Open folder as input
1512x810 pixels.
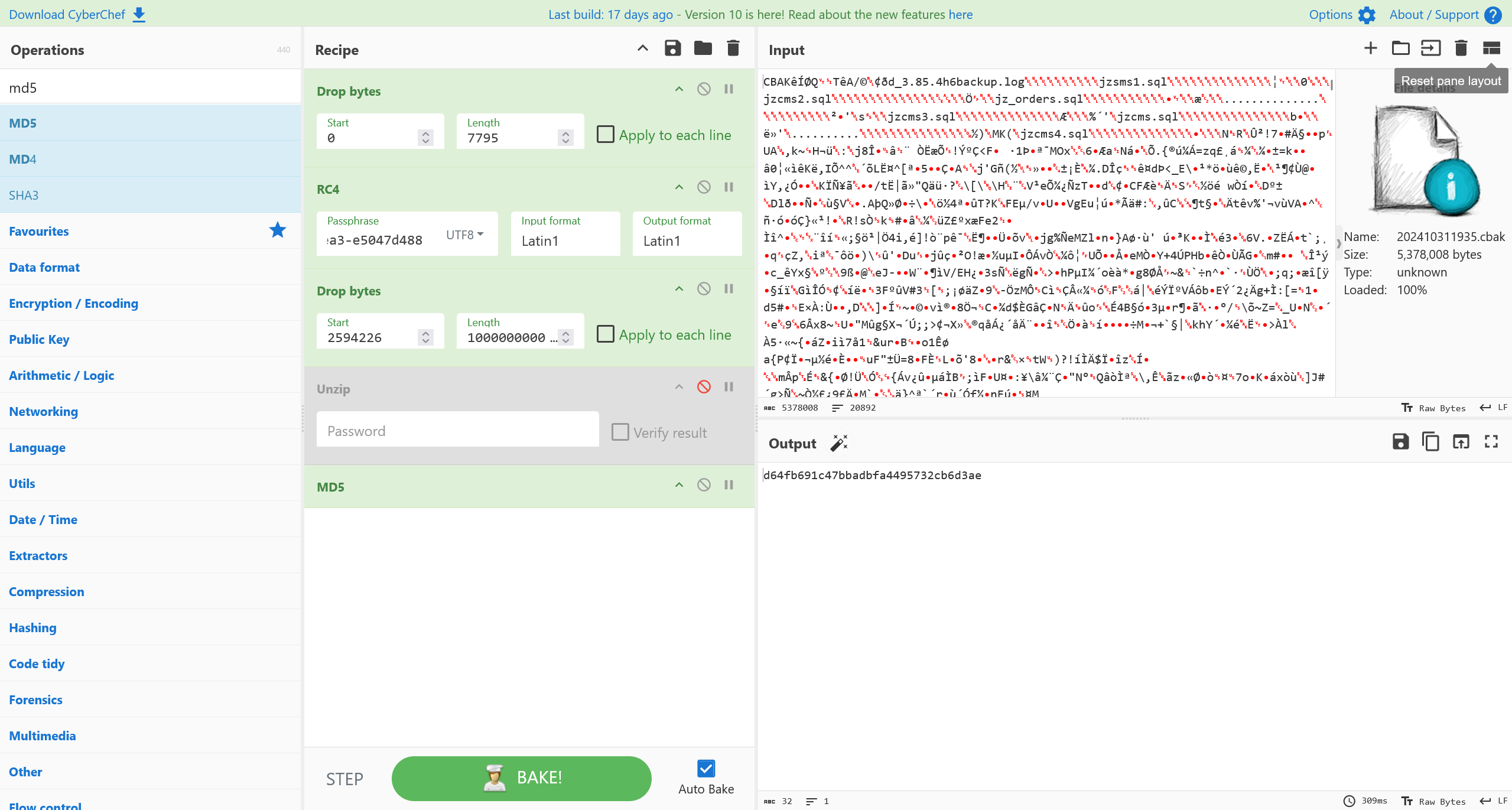(x=1400, y=48)
